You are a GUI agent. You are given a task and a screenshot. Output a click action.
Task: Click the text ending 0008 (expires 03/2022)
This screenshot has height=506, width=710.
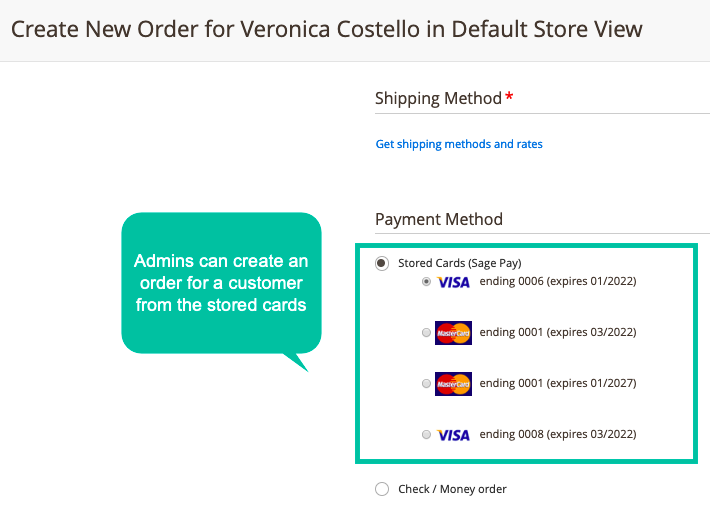pos(558,434)
